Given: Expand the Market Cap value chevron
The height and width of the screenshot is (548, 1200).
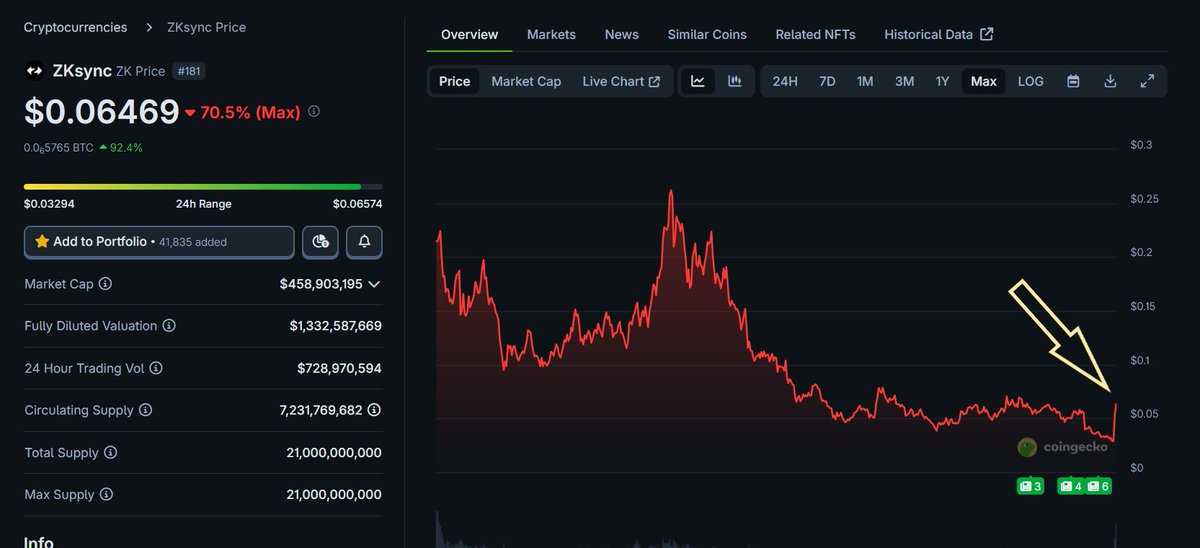Looking at the screenshot, I should [374, 284].
